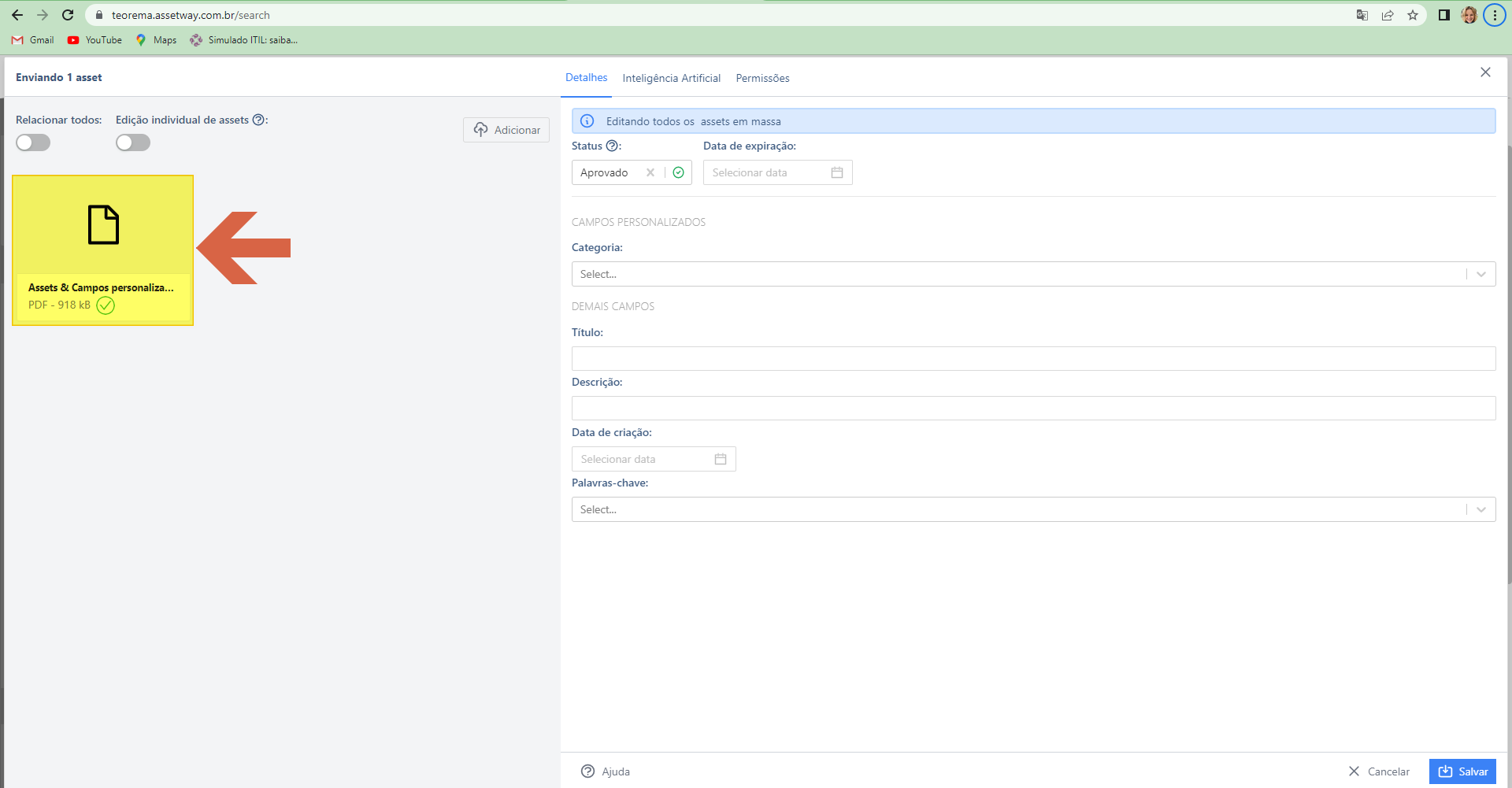The height and width of the screenshot is (788, 1512).
Task: Toggle the Relacionar todos switch
Action: 33,142
